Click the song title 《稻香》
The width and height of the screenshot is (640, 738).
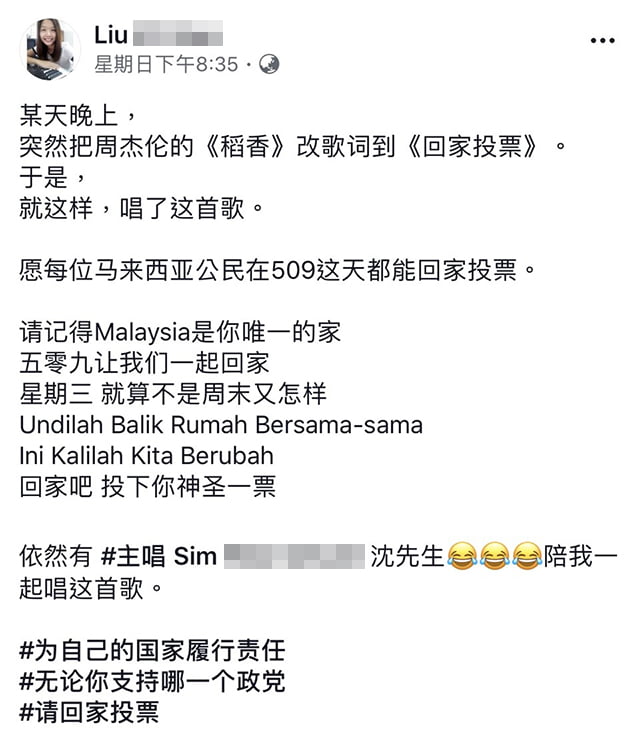[x=245, y=146]
